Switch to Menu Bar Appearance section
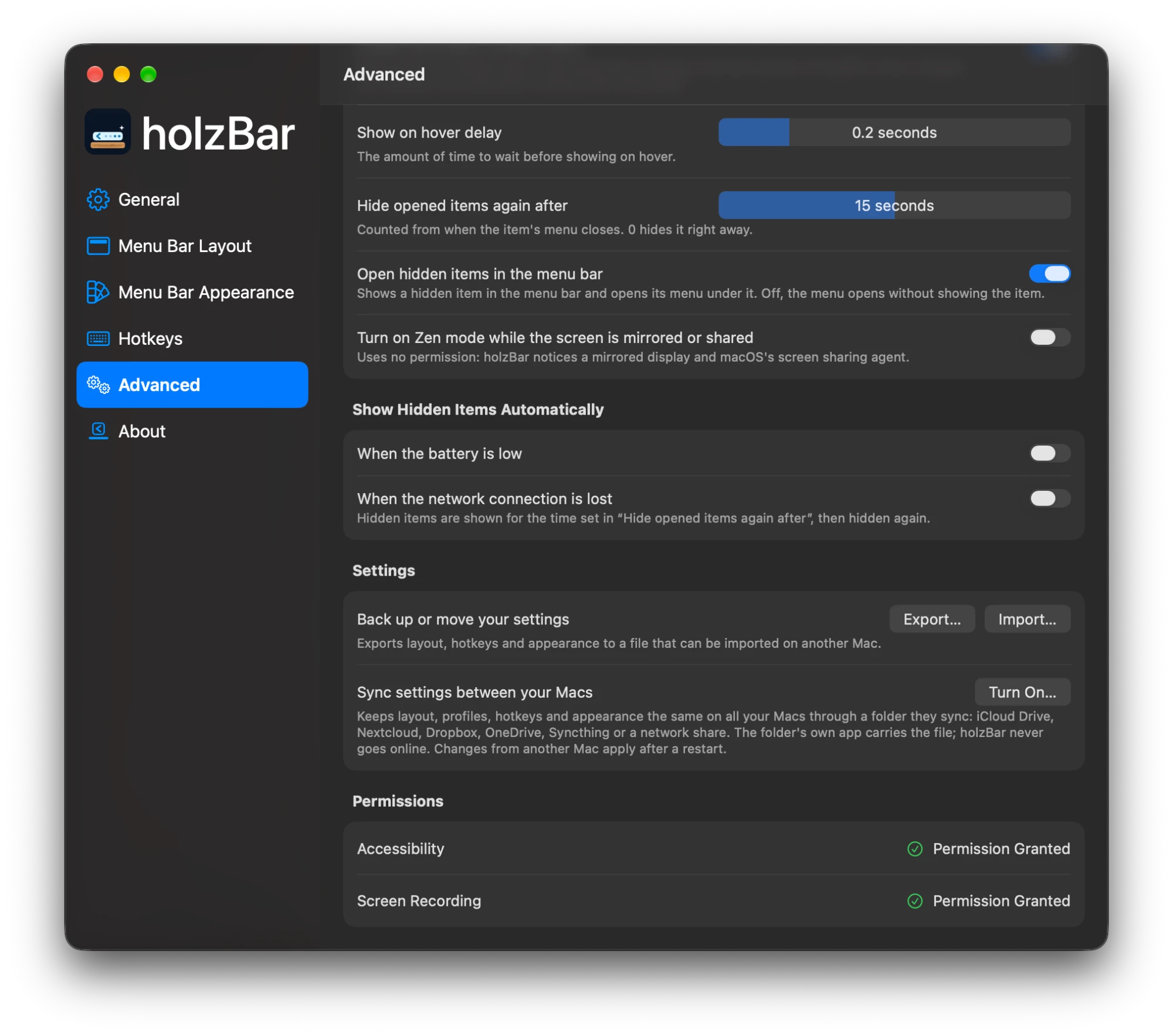Viewport: 1173px width, 1036px height. (192, 292)
